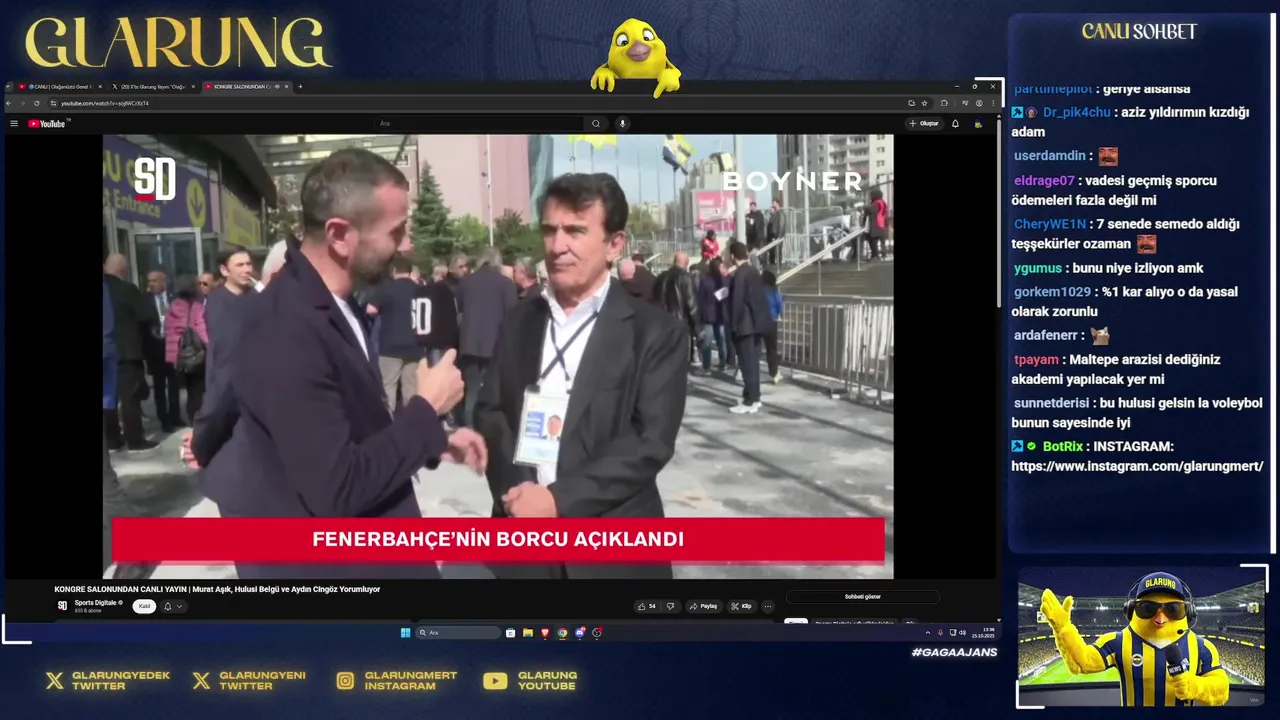This screenshot has height=720, width=1280.
Task: Open Brave browser from taskbar
Action: tap(545, 633)
